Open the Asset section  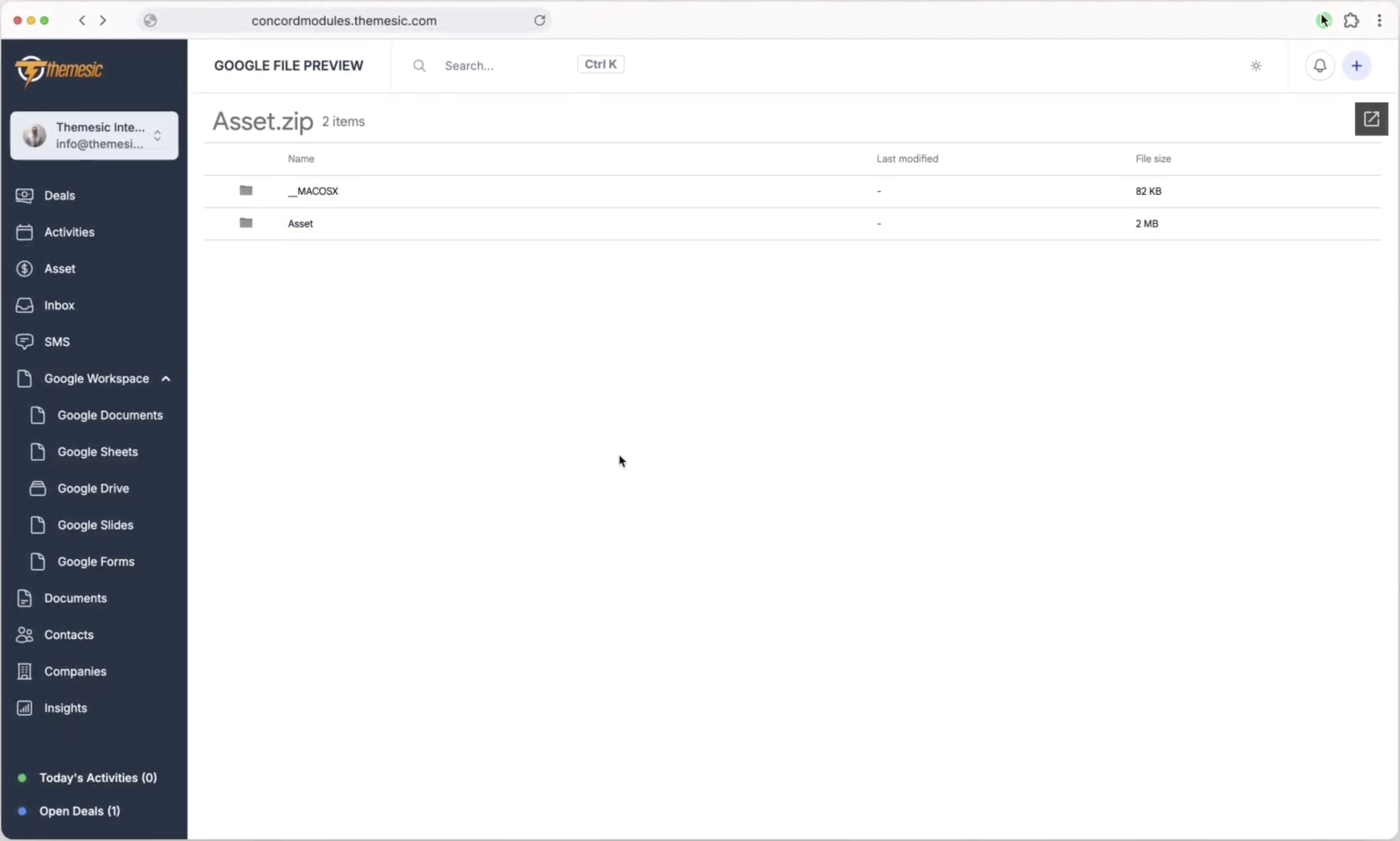(60, 268)
